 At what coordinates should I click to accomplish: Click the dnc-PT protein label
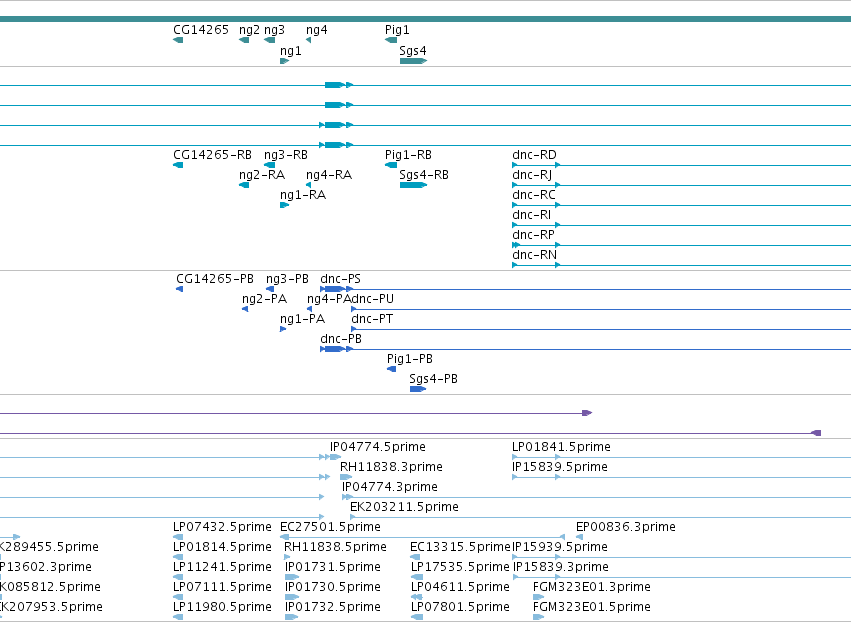[x=372, y=319]
